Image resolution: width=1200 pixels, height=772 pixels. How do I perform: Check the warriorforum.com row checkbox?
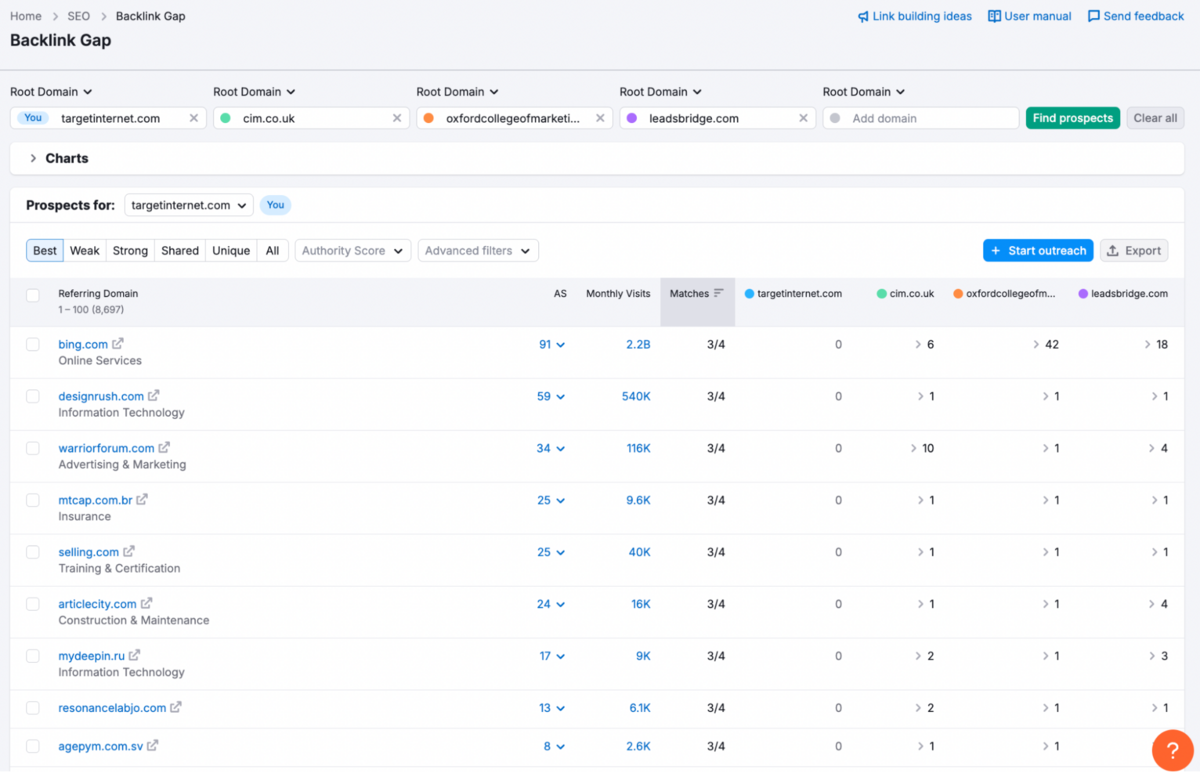[x=33, y=448]
